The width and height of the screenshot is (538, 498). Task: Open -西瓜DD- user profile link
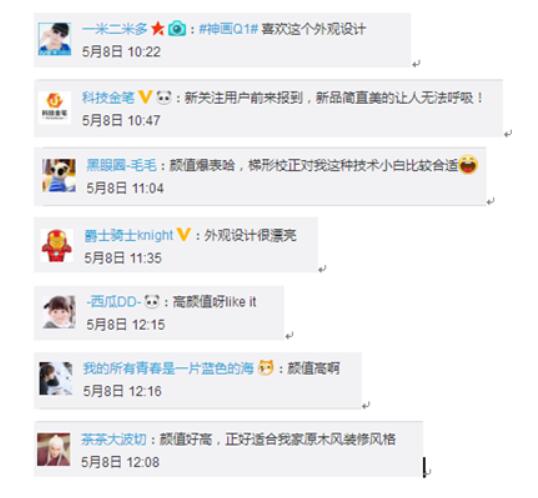pyautogui.click(x=114, y=302)
